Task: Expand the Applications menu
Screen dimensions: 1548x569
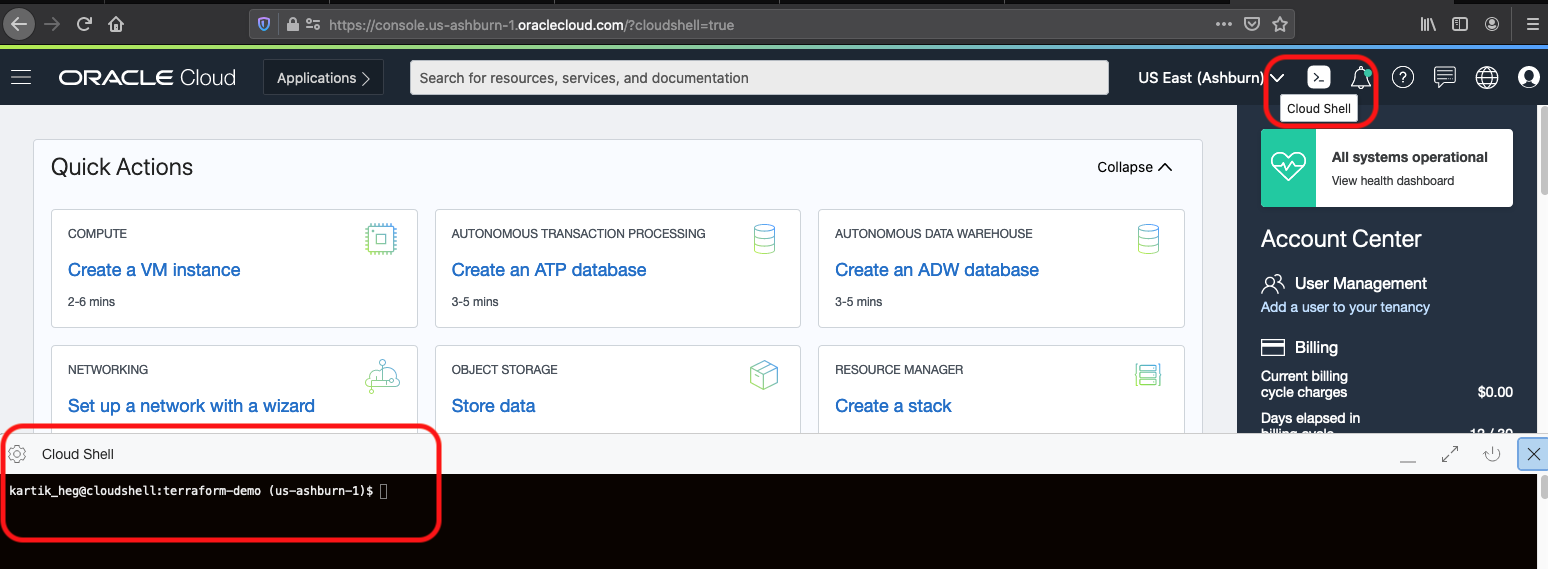Action: point(323,77)
